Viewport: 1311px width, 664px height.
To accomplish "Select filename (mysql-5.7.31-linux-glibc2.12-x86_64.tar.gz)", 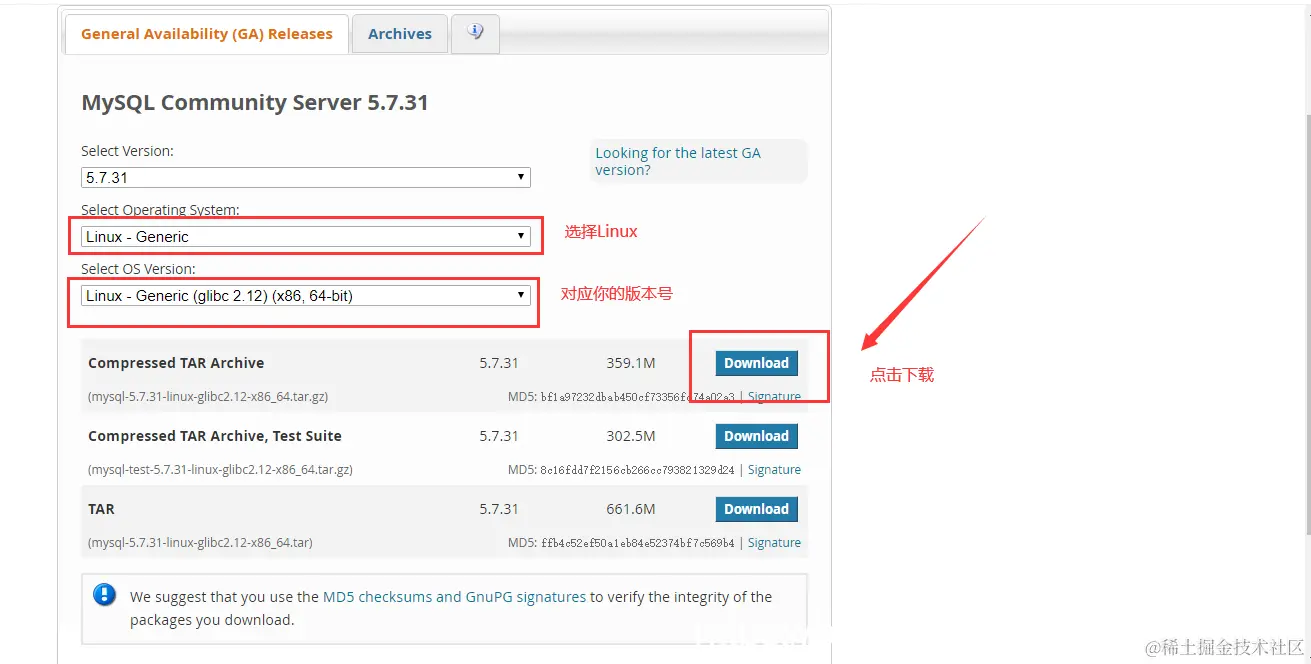I will [x=208, y=397].
